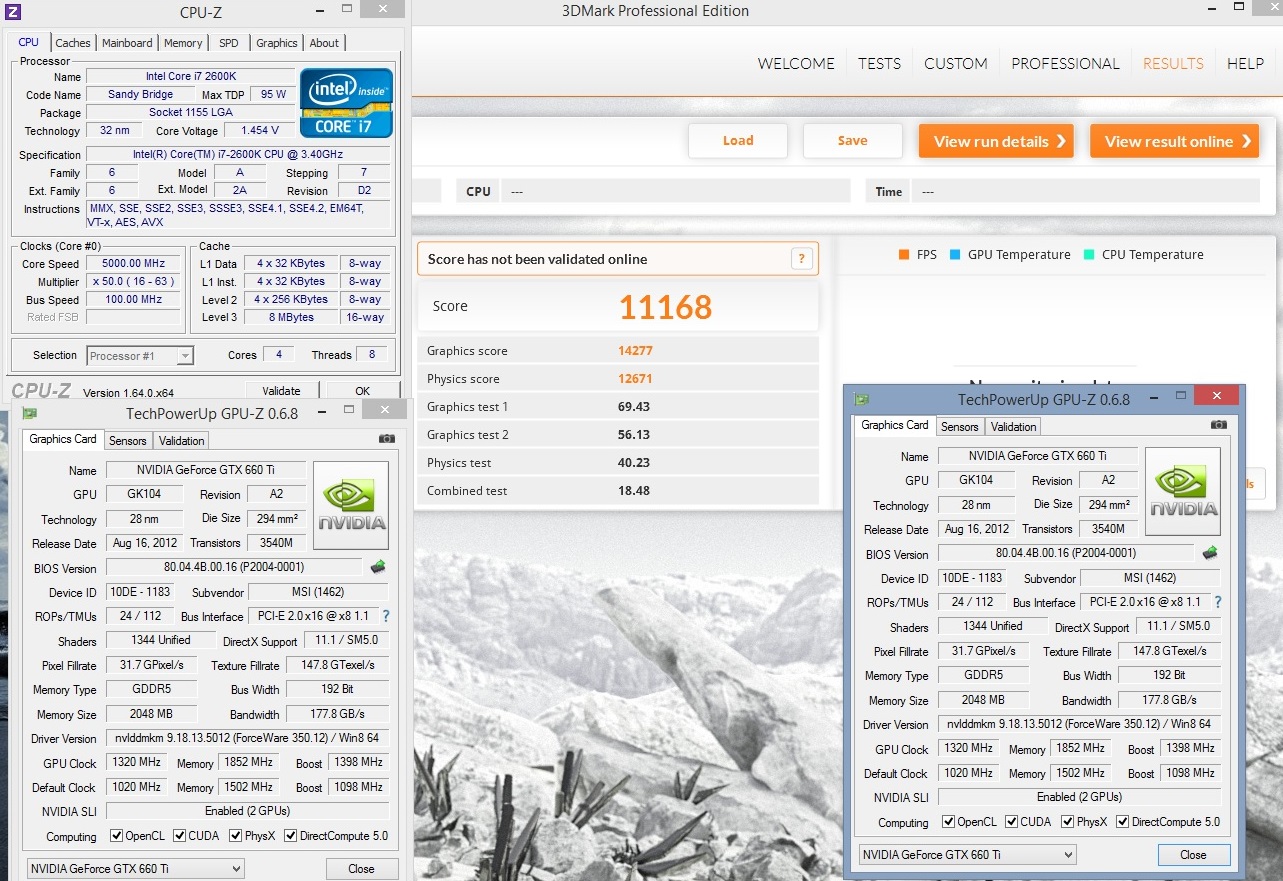Click the Load button in 3DMark
The height and width of the screenshot is (881, 1283).
point(738,141)
